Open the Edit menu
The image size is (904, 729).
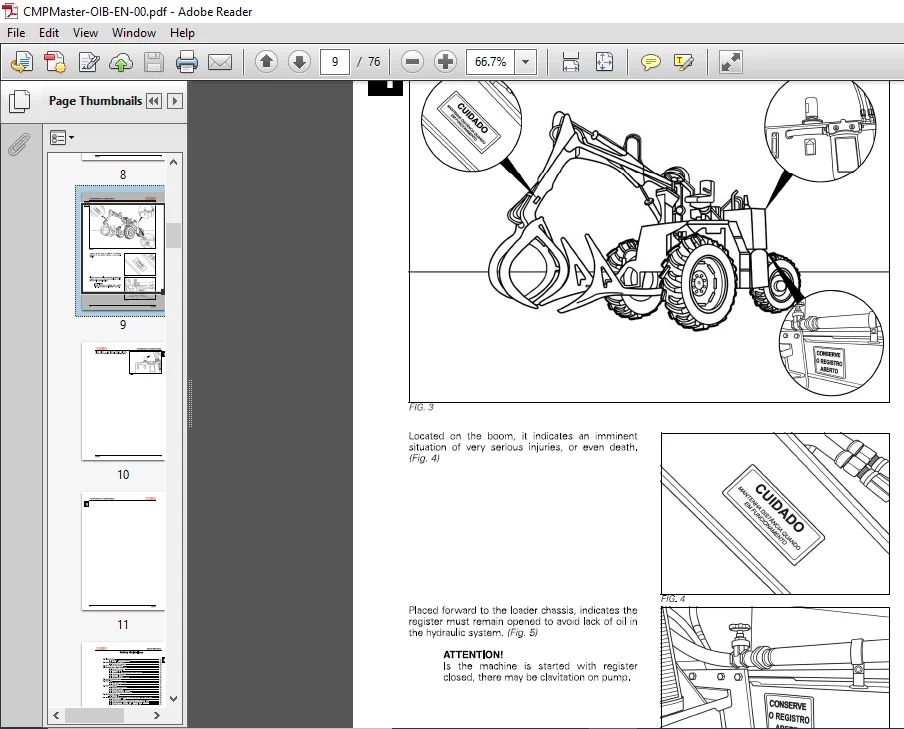pyautogui.click(x=48, y=33)
